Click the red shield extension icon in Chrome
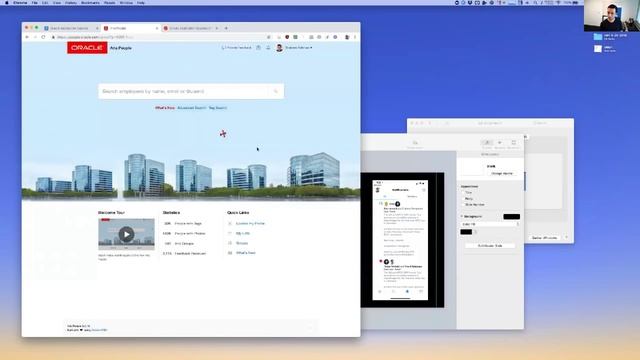Viewport: 640px width, 360px height. tap(287, 37)
